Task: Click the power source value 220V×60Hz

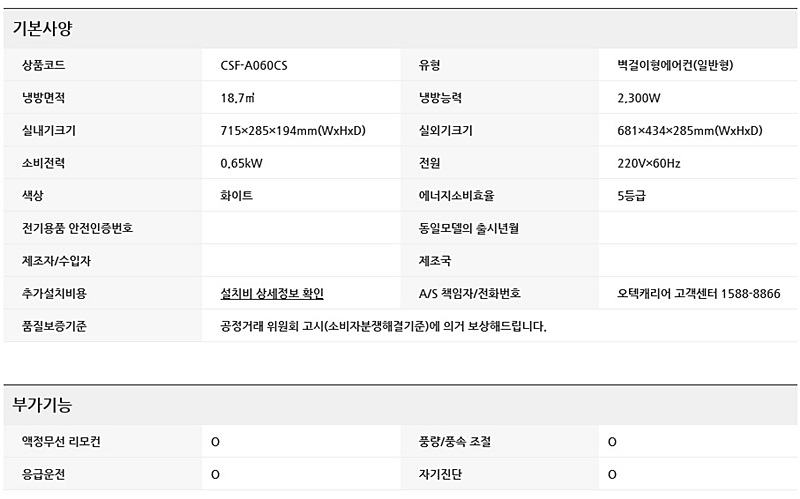Action: (x=649, y=163)
